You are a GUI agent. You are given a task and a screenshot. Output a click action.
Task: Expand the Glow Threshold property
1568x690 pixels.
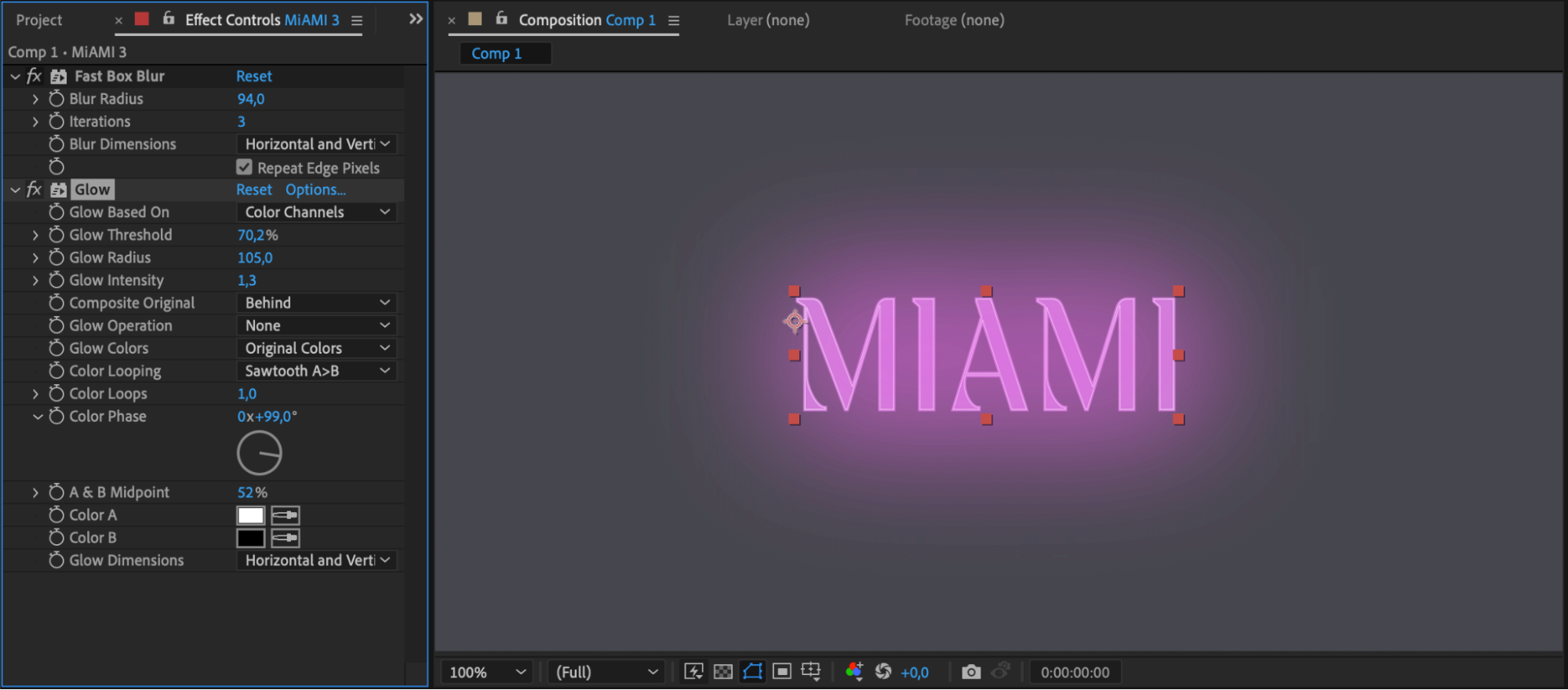(x=35, y=235)
